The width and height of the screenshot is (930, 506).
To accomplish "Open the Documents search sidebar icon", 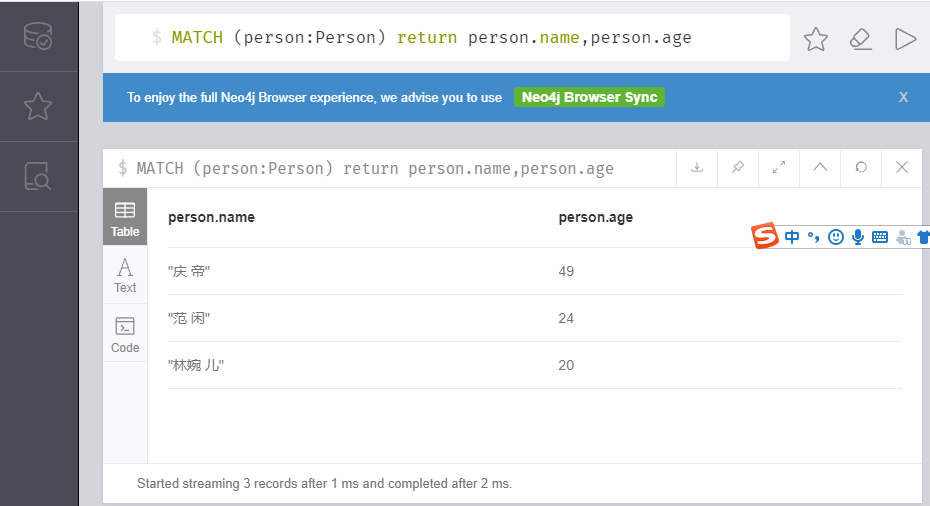I will [x=38, y=176].
